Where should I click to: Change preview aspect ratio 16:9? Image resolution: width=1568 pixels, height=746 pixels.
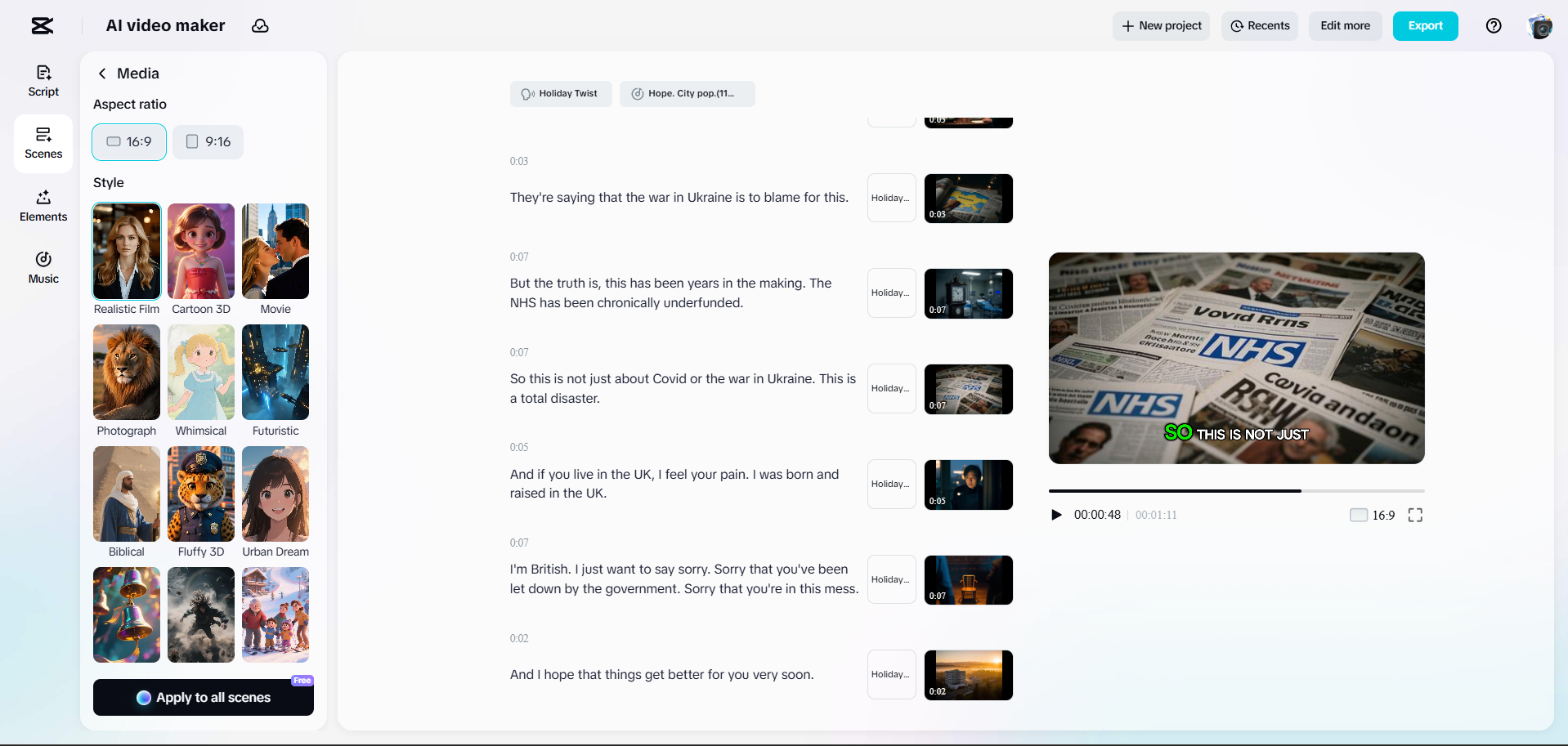pos(1373,515)
